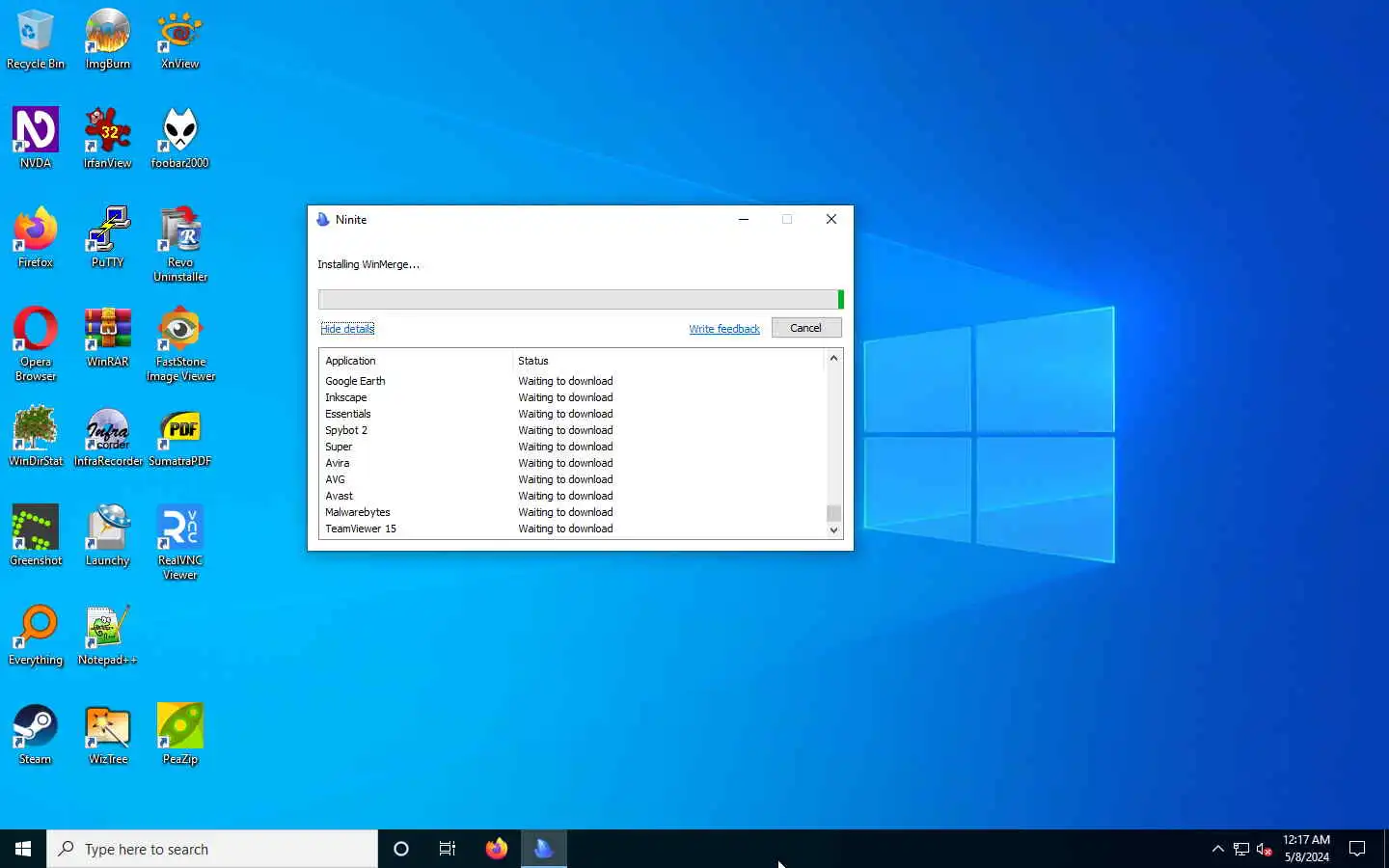1389x868 pixels.
Task: Click the Status column header
Action: pyautogui.click(x=668, y=361)
